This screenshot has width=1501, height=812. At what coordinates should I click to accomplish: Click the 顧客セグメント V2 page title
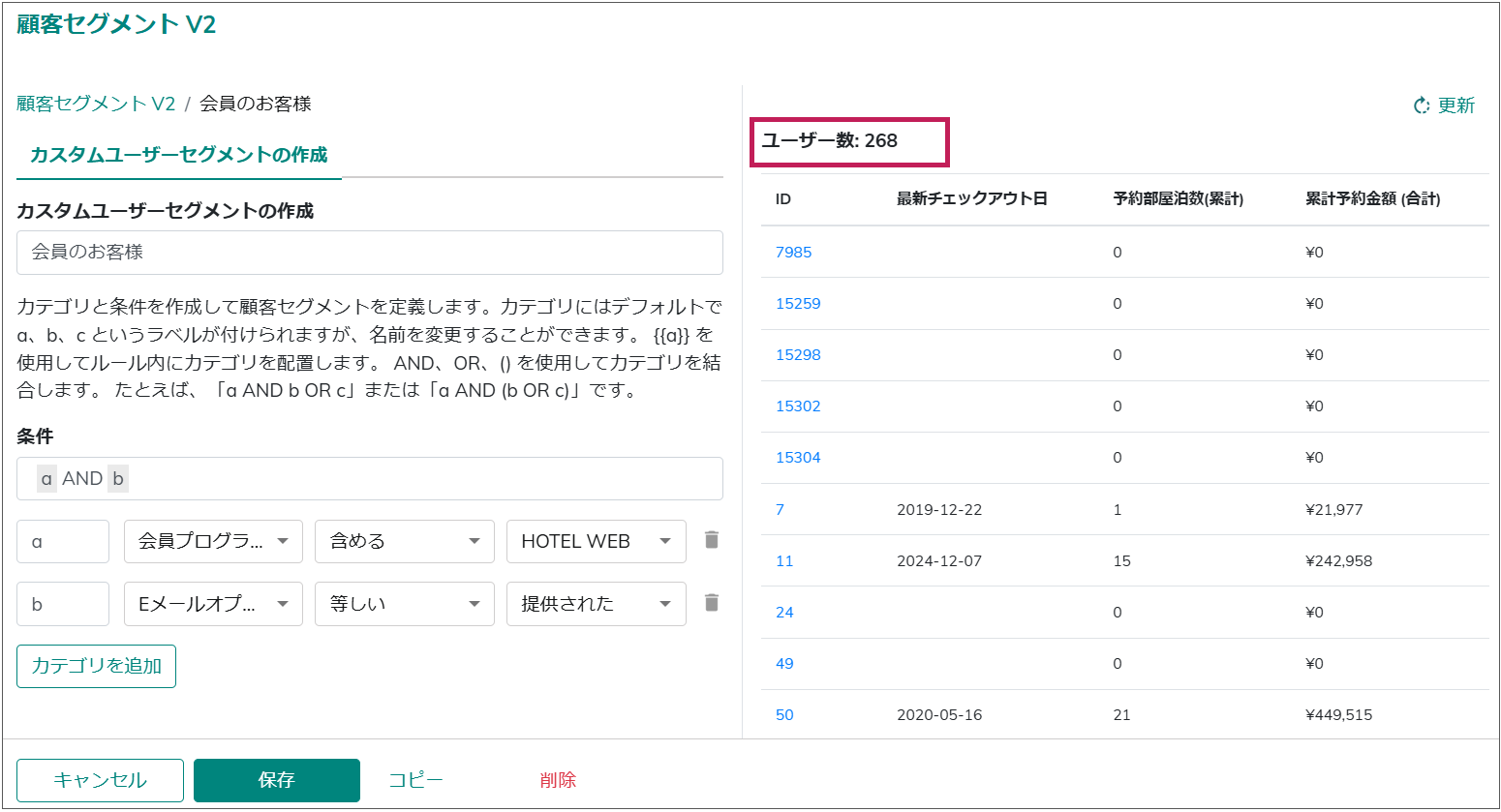pos(116,24)
